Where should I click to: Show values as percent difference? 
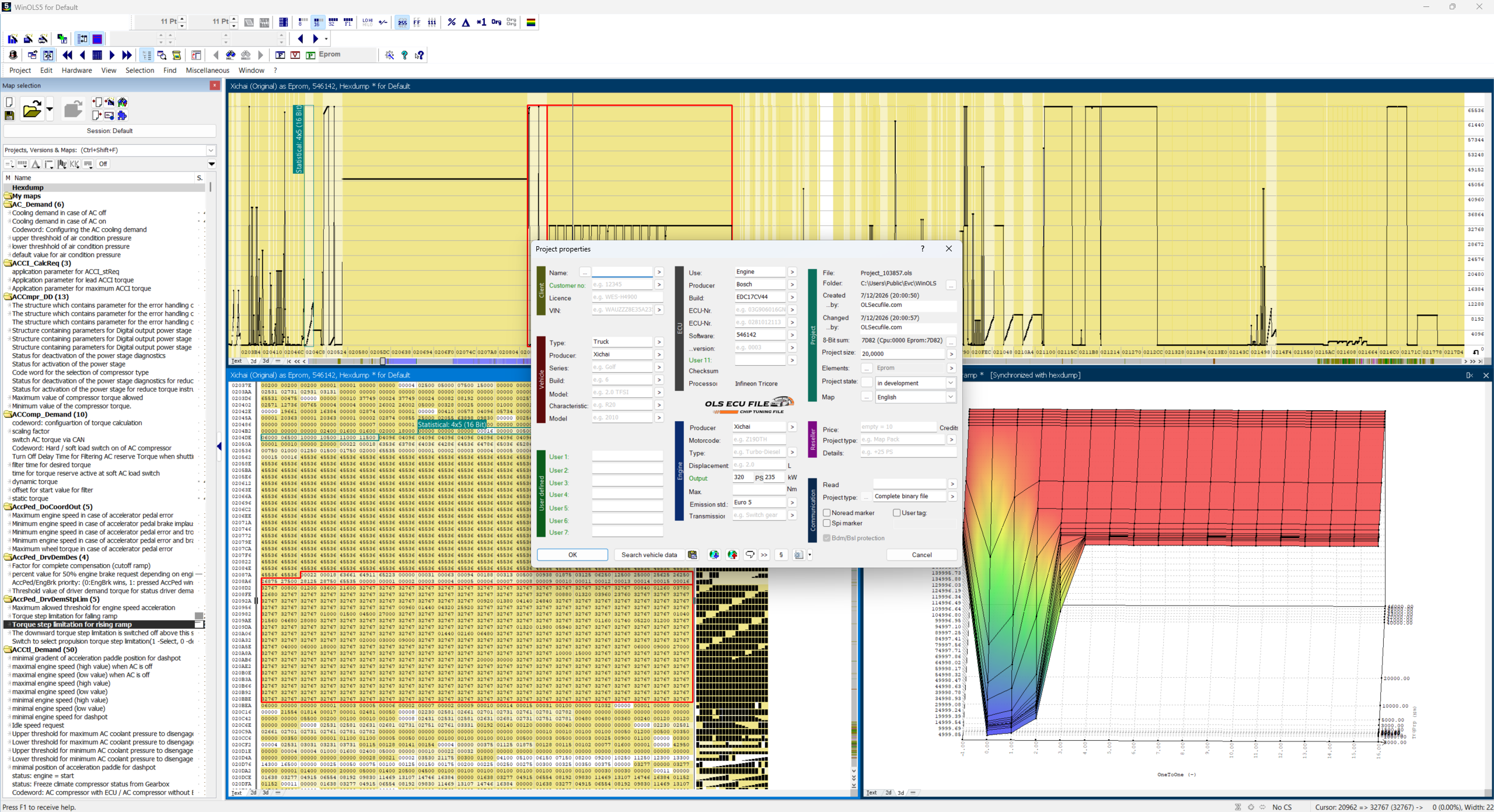click(452, 22)
